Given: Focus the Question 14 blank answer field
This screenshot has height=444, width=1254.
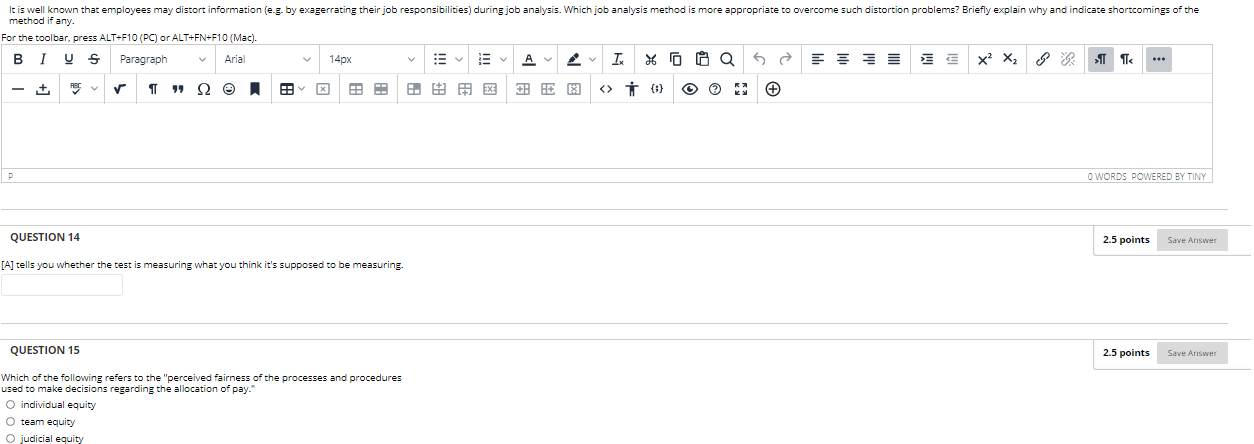Looking at the screenshot, I should click(x=62, y=285).
